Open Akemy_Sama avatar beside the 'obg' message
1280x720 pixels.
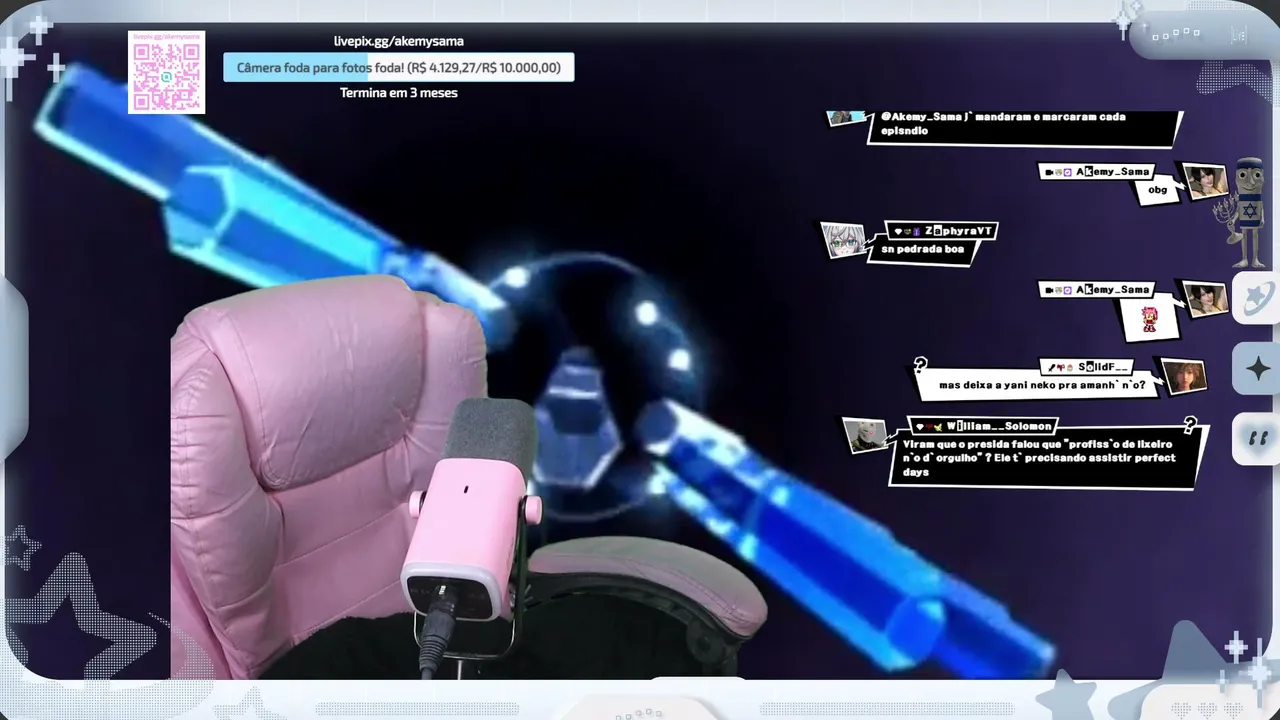pos(1205,182)
